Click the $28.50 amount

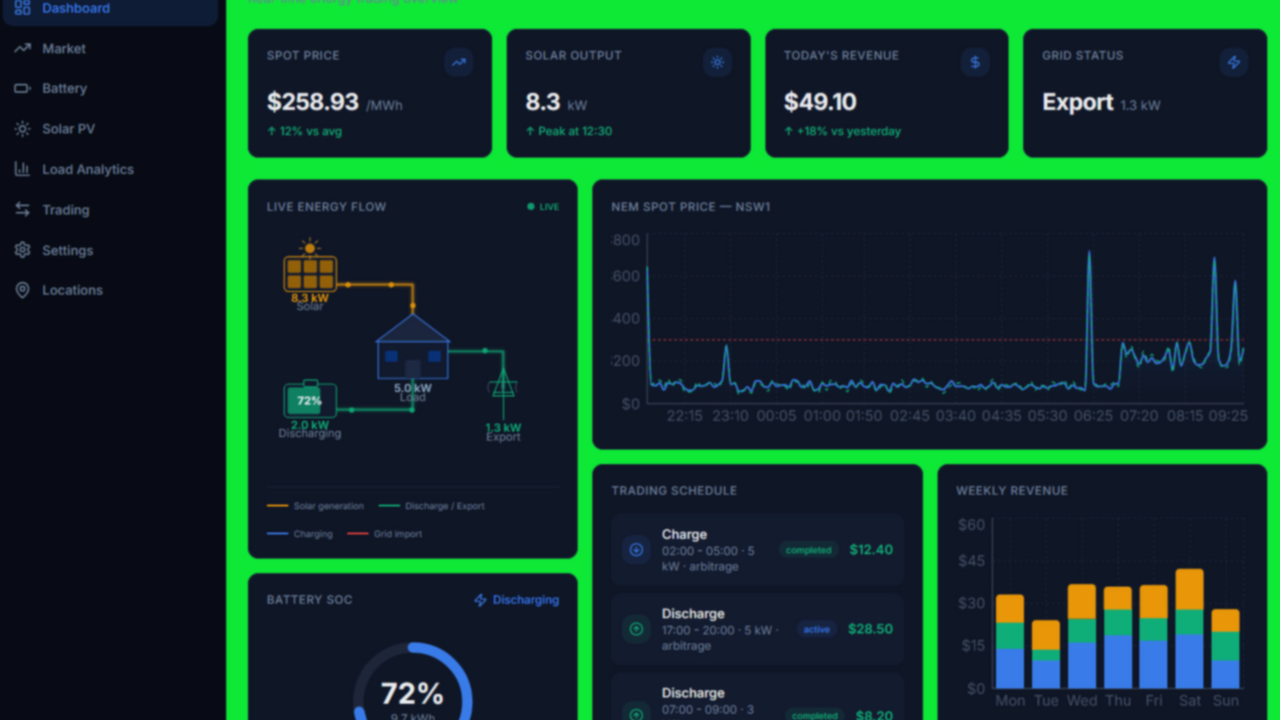871,629
